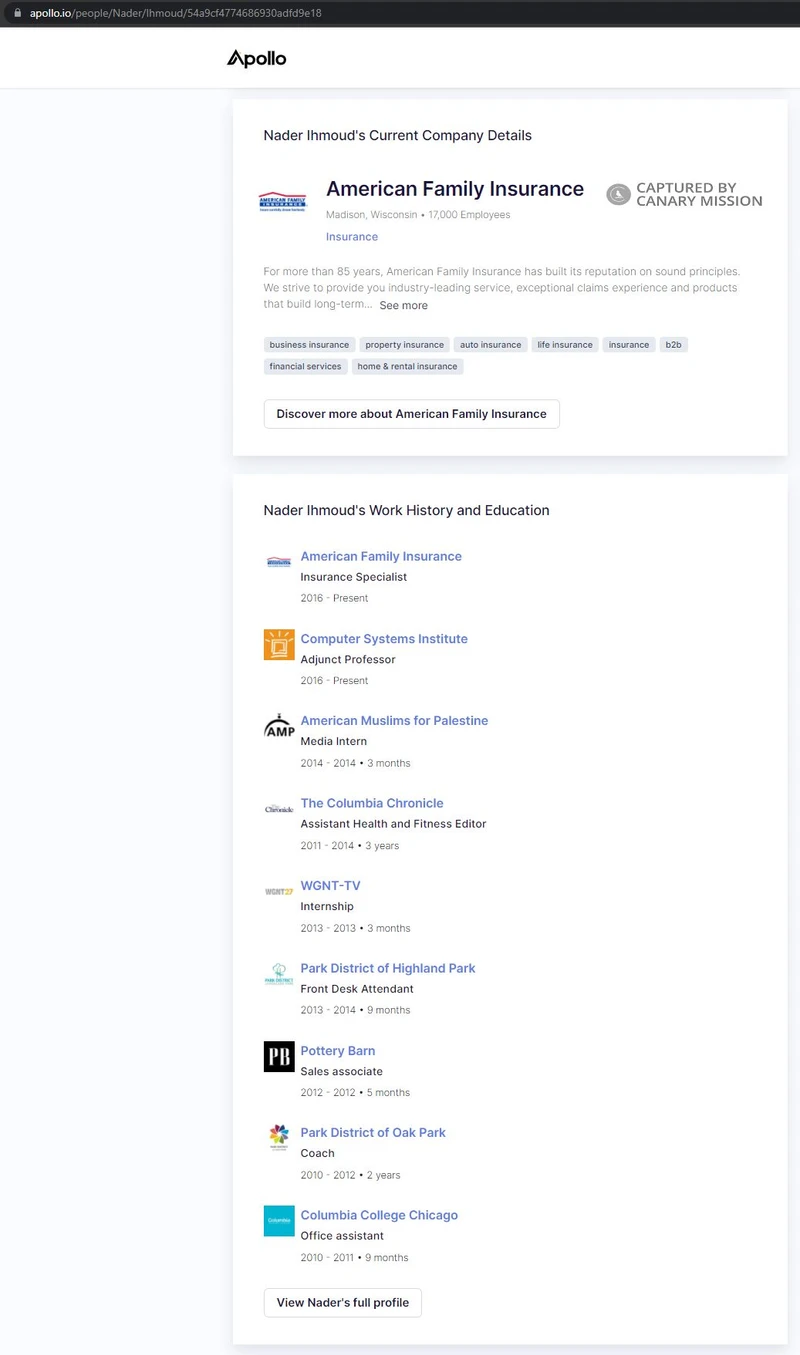Open Park District of Highland Park link
Screen dimensions: 800x1355
coord(388,968)
